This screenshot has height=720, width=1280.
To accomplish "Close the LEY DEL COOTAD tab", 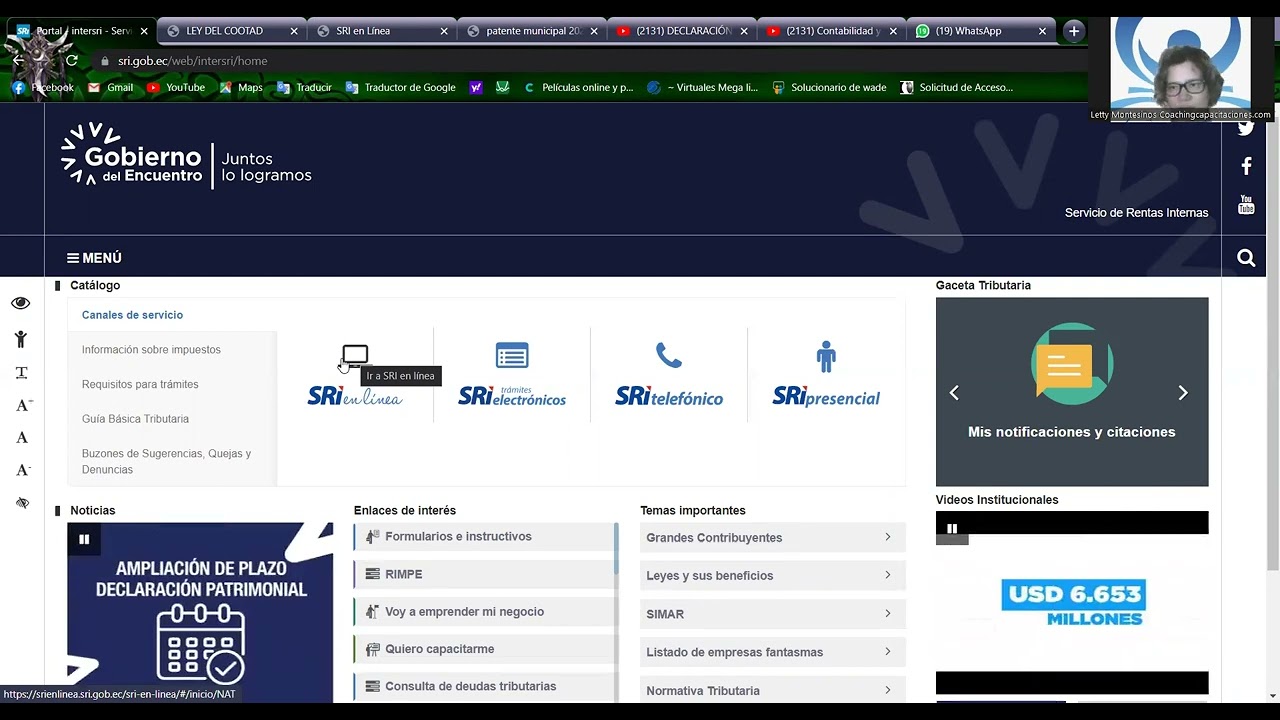I will pos(294,31).
